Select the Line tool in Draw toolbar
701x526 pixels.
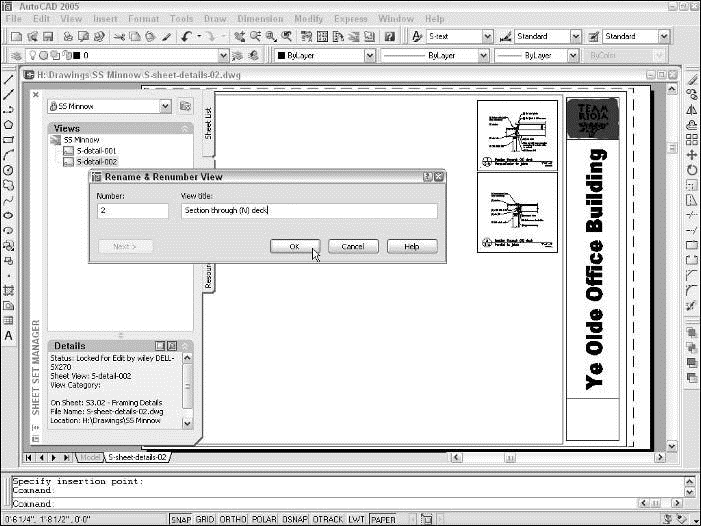coord(8,80)
